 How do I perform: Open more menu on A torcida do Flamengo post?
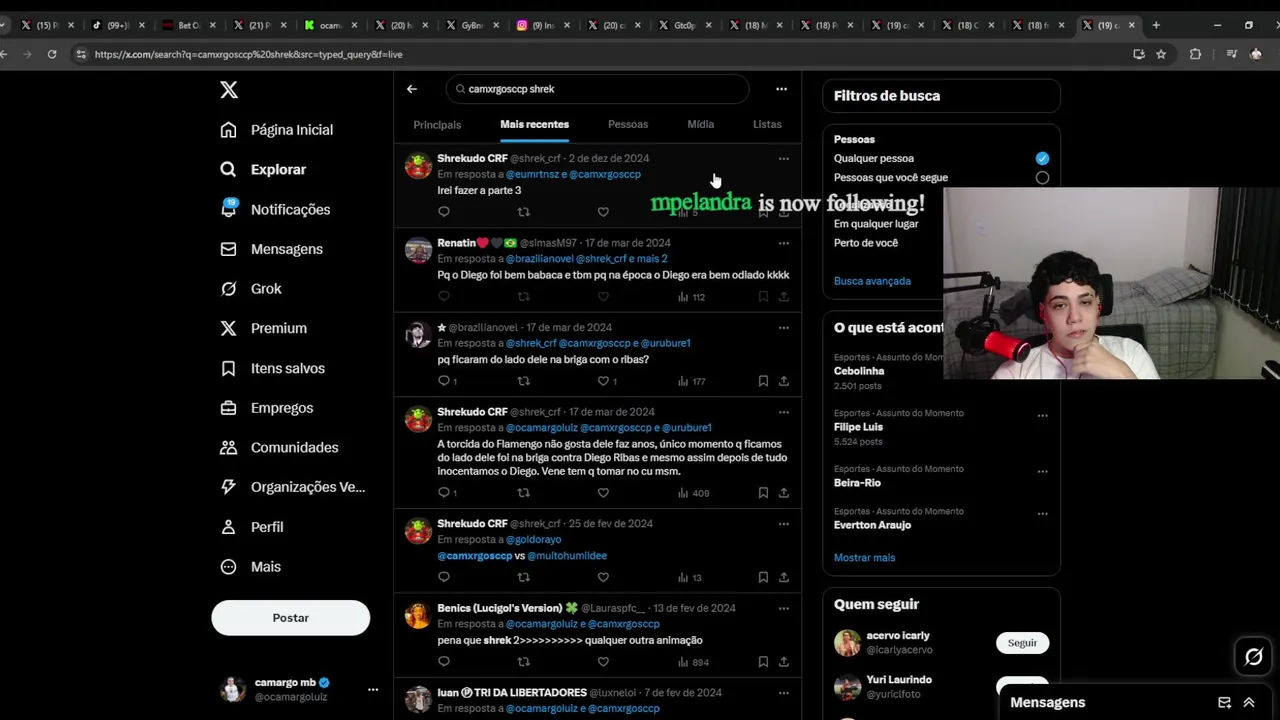pyautogui.click(x=783, y=412)
